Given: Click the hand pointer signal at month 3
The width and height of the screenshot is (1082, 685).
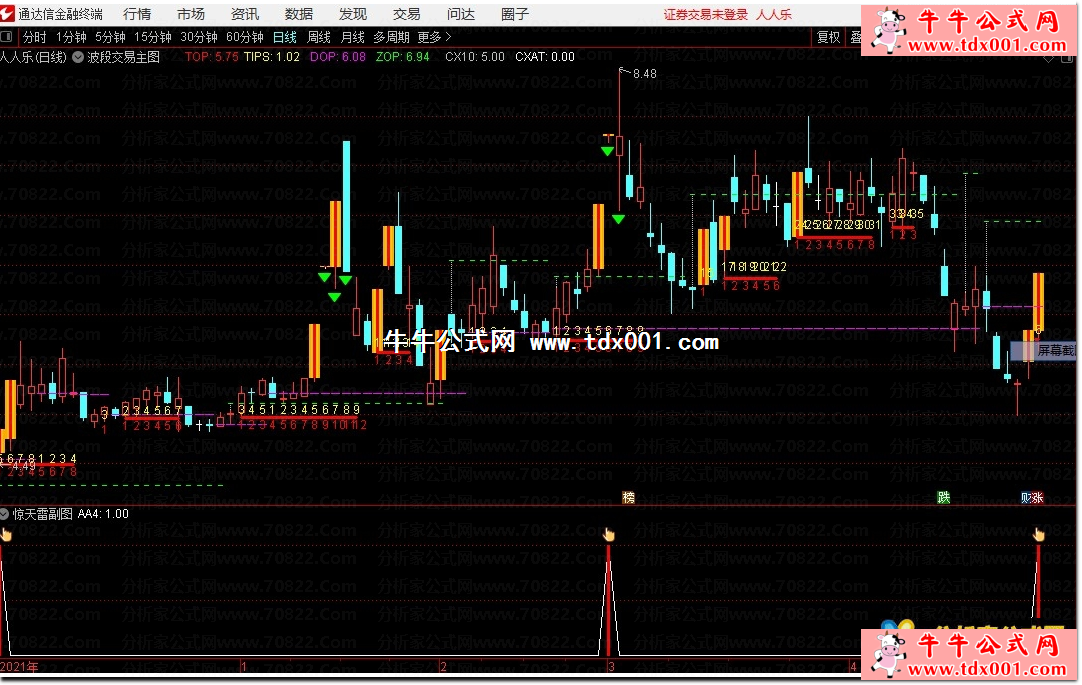Looking at the screenshot, I should 608,535.
